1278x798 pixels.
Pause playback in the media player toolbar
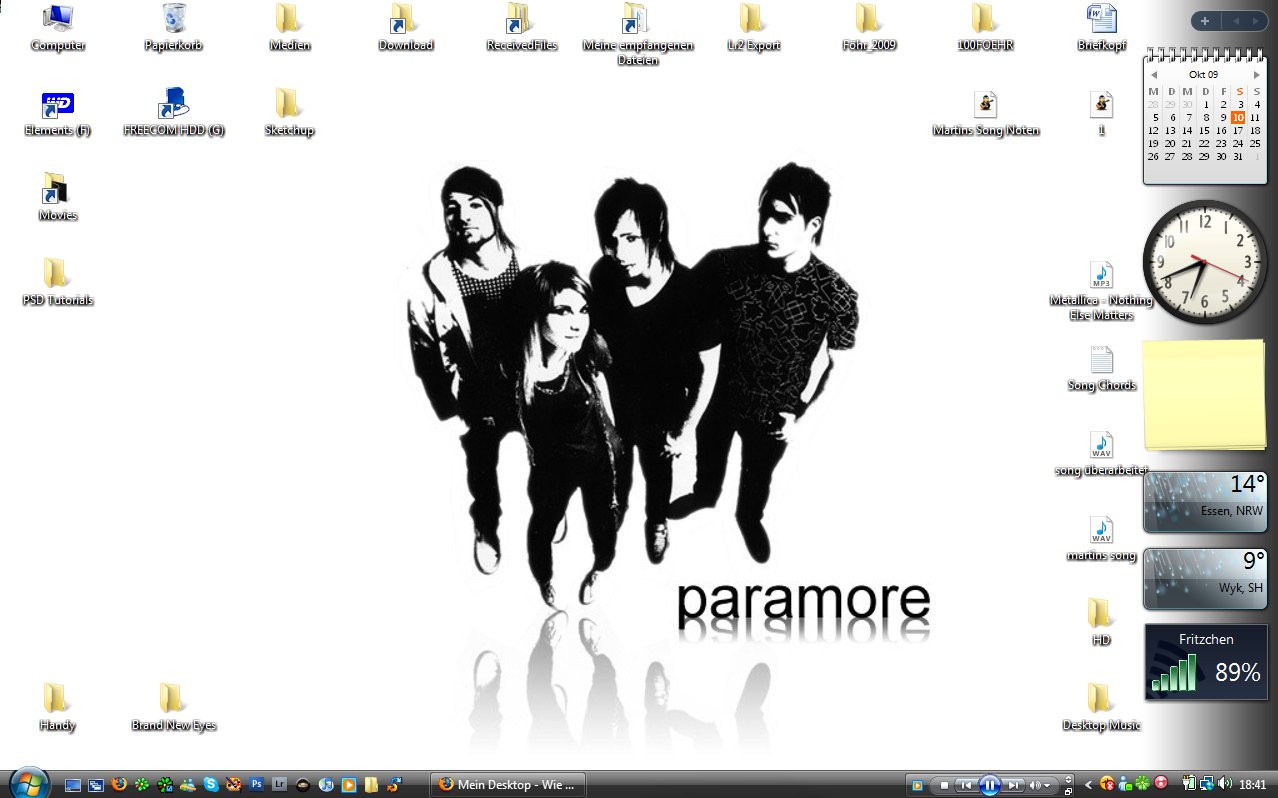(x=989, y=785)
